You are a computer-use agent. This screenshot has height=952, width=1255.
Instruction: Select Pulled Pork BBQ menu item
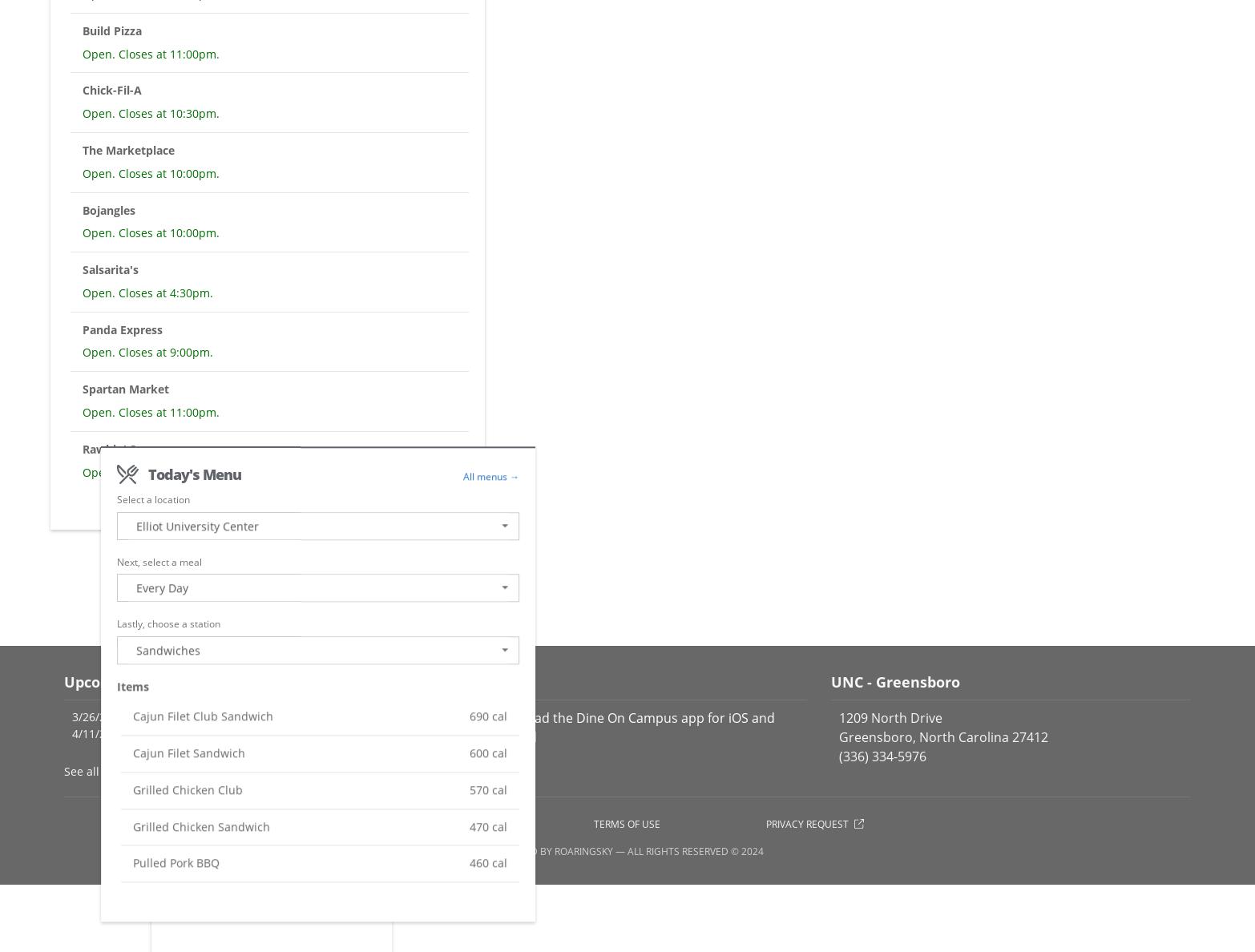coord(176,863)
